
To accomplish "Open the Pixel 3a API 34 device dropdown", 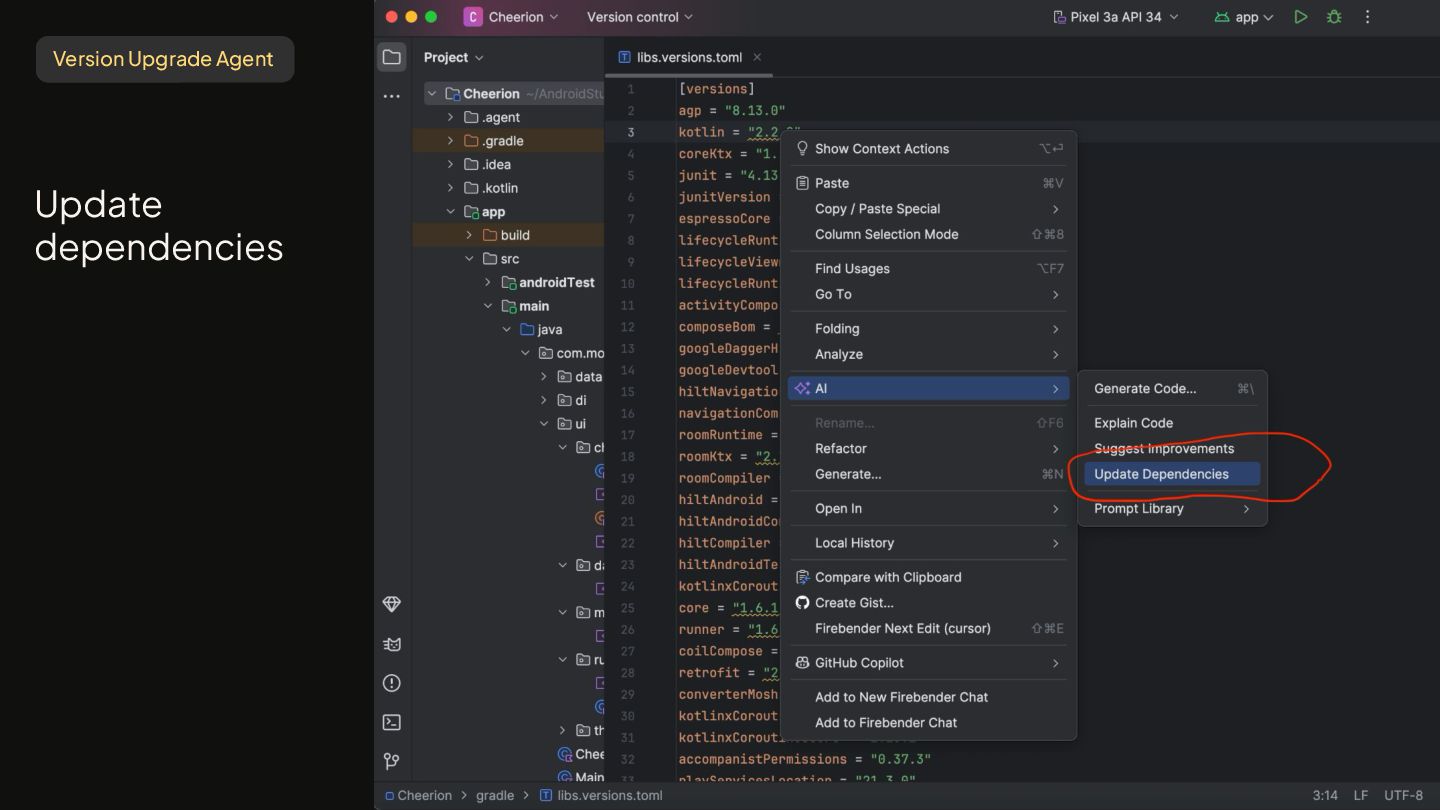I will pos(1116,17).
